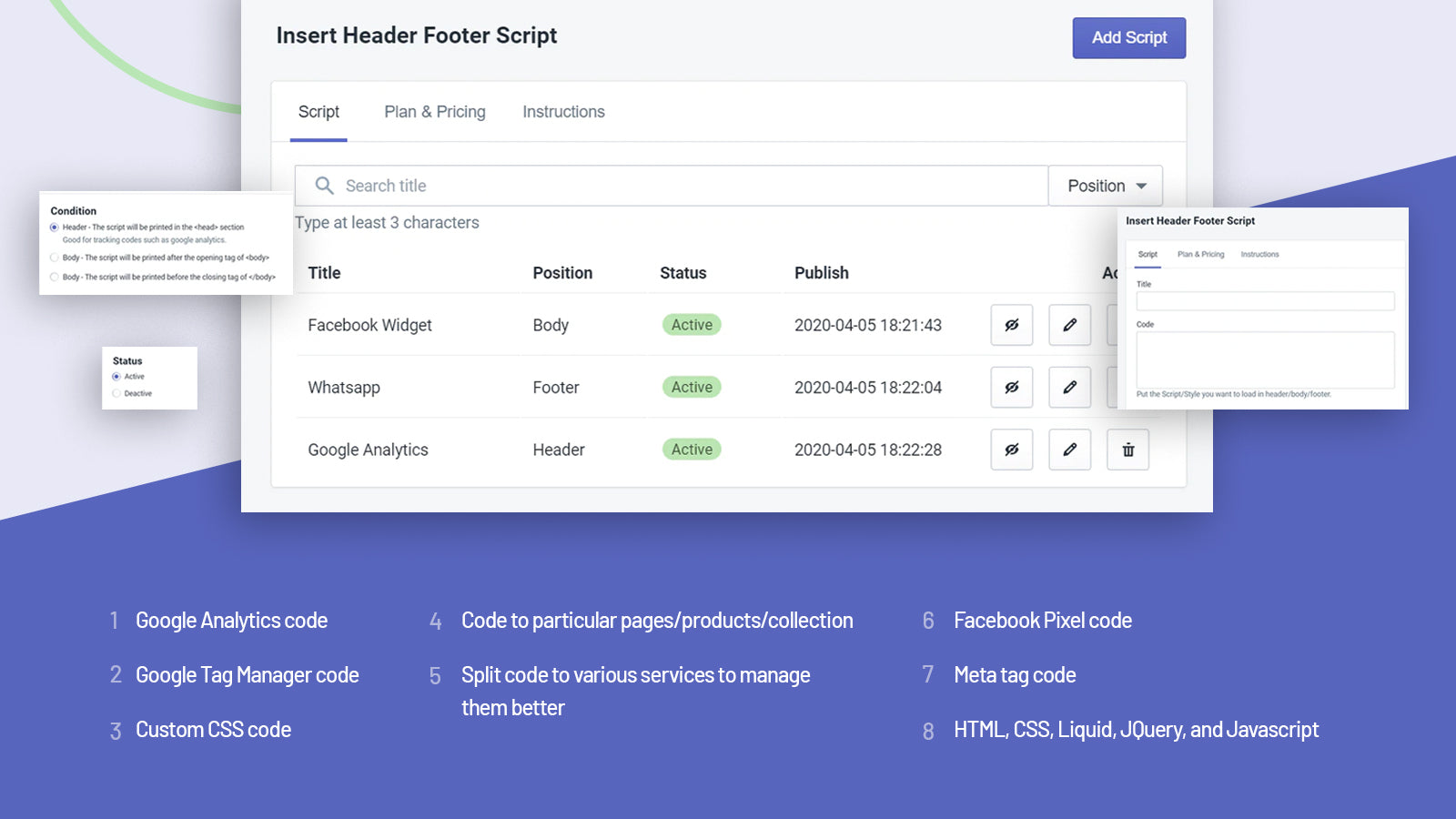Hide the Facebook Widget script
Image resolution: width=1456 pixels, height=819 pixels.
point(1011,325)
